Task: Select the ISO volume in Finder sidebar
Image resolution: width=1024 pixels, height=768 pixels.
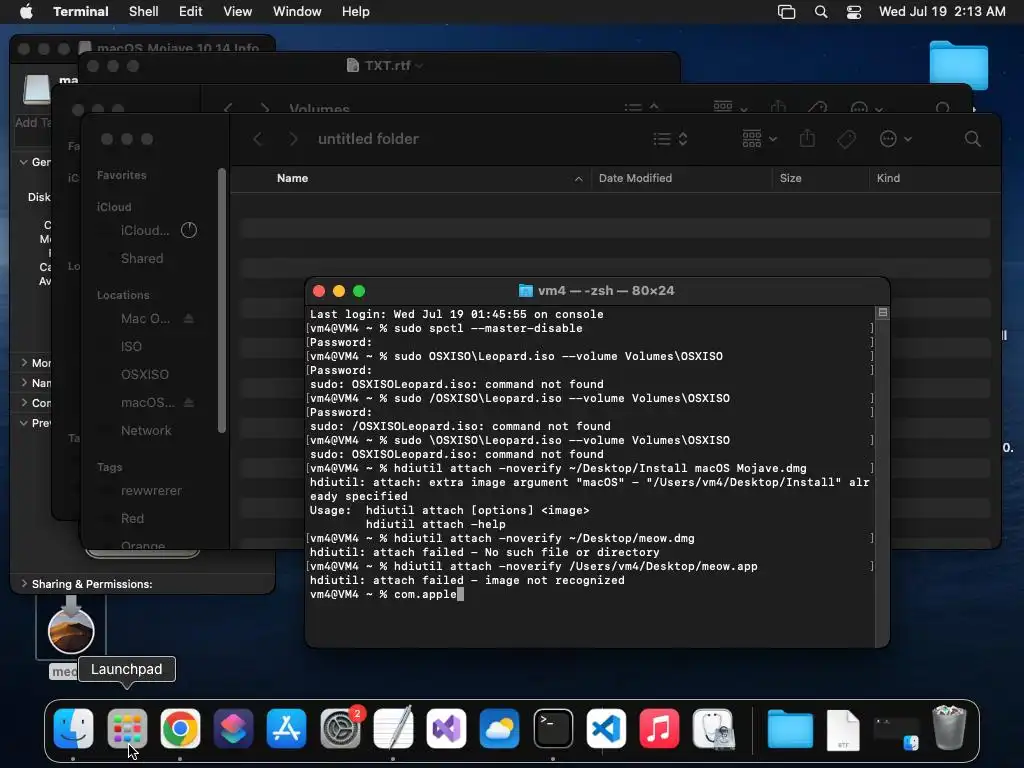Action: (131, 347)
